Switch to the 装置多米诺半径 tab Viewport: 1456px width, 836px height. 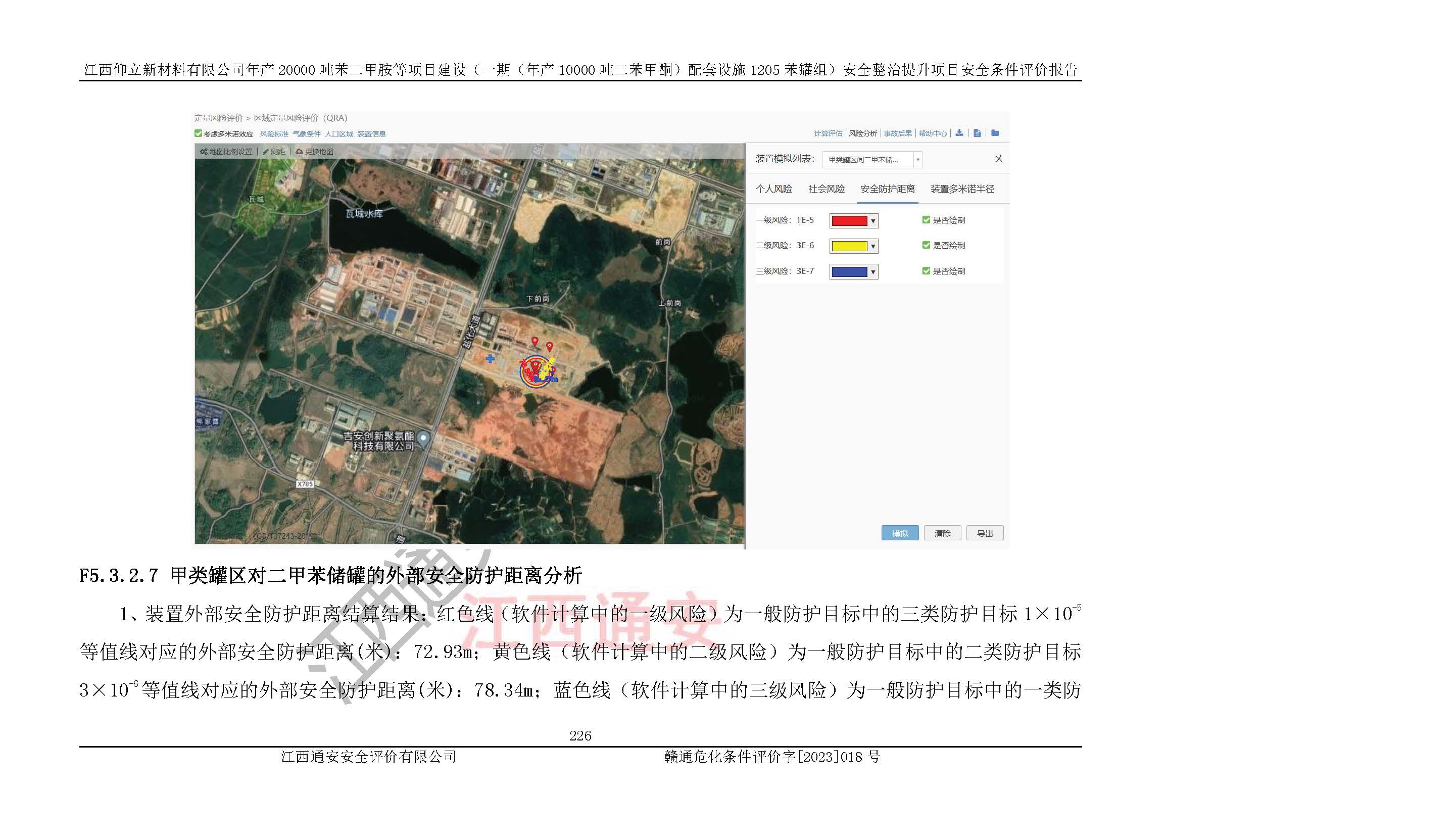pyautogui.click(x=962, y=189)
